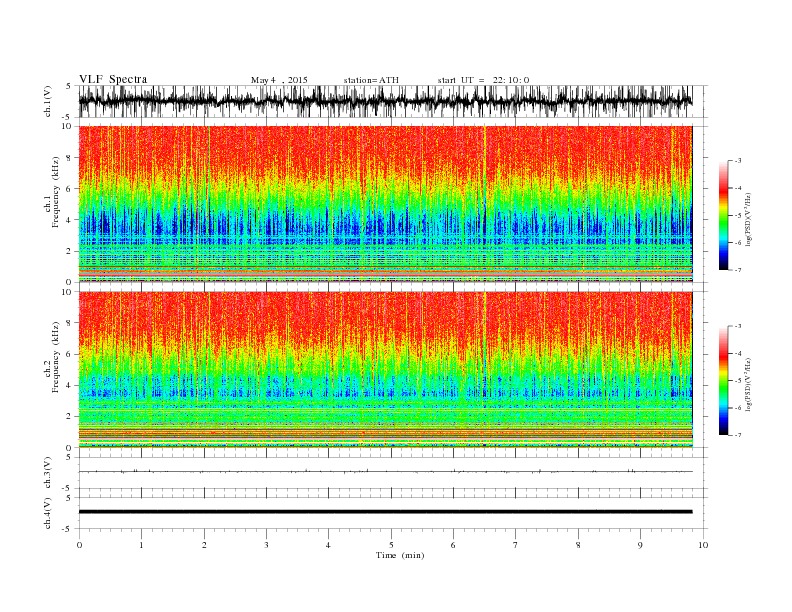Click the '-6' label on ch.2 colorbar
Image resolution: width=792 pixels, height=612 pixels.
737,408
